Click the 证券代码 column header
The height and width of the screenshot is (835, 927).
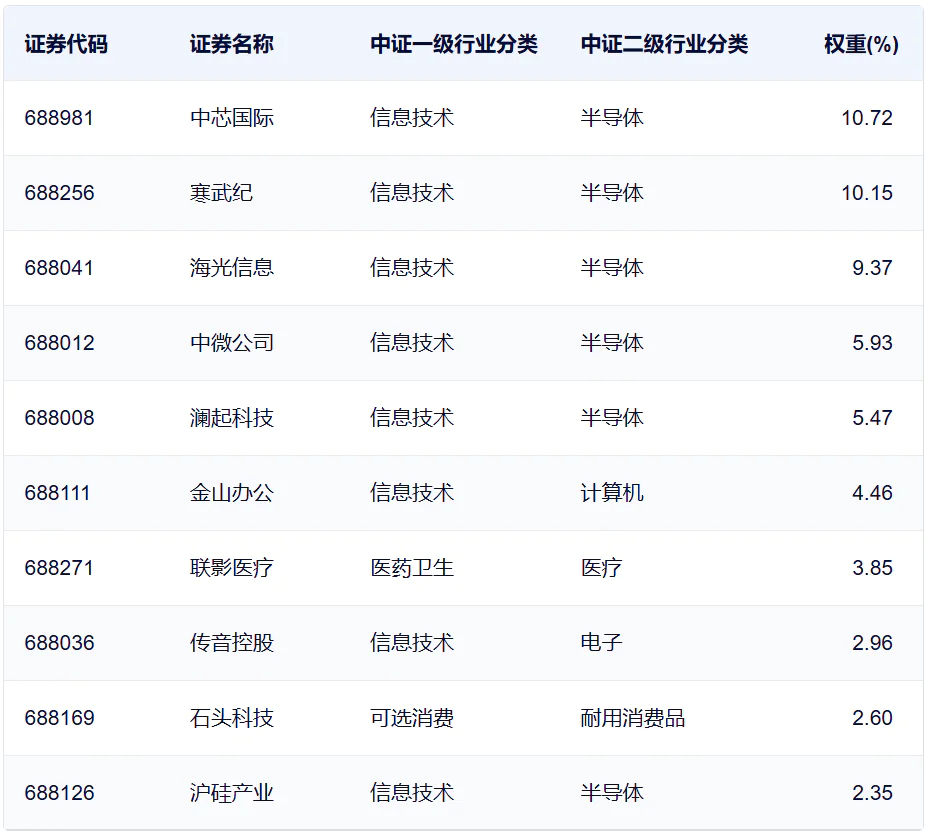tap(66, 45)
